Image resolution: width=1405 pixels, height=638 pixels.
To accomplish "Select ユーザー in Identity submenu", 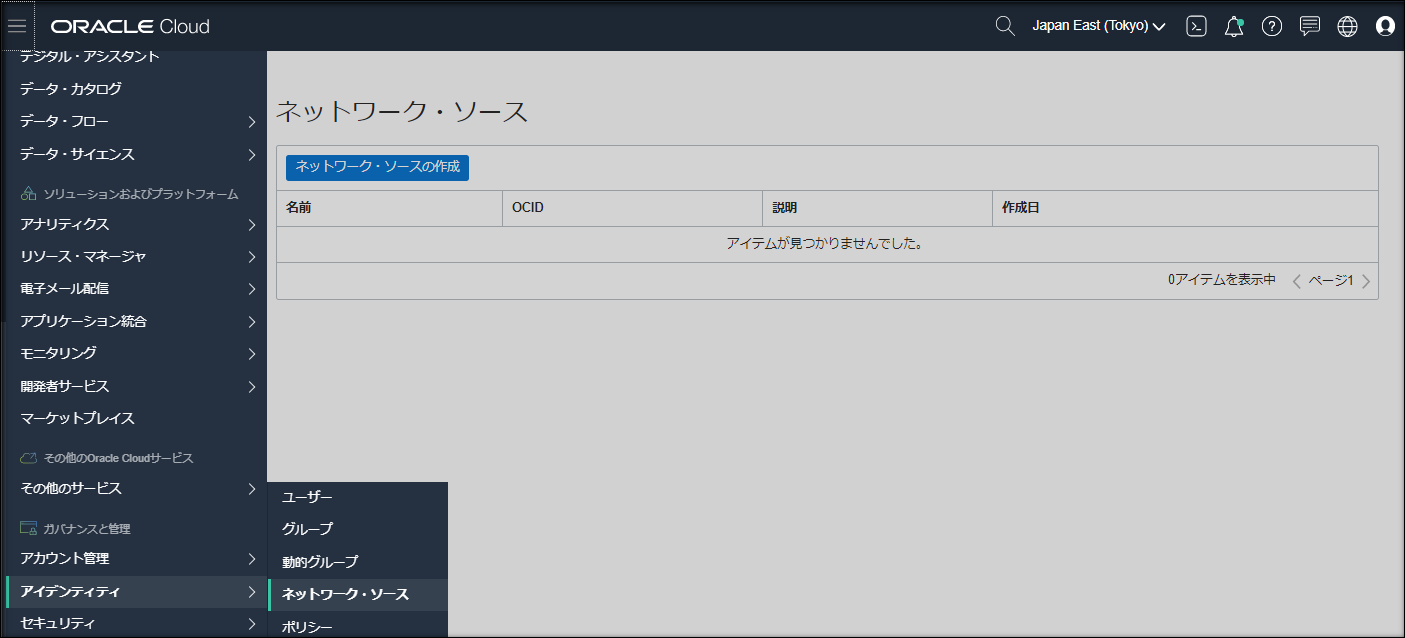I will (x=358, y=497).
